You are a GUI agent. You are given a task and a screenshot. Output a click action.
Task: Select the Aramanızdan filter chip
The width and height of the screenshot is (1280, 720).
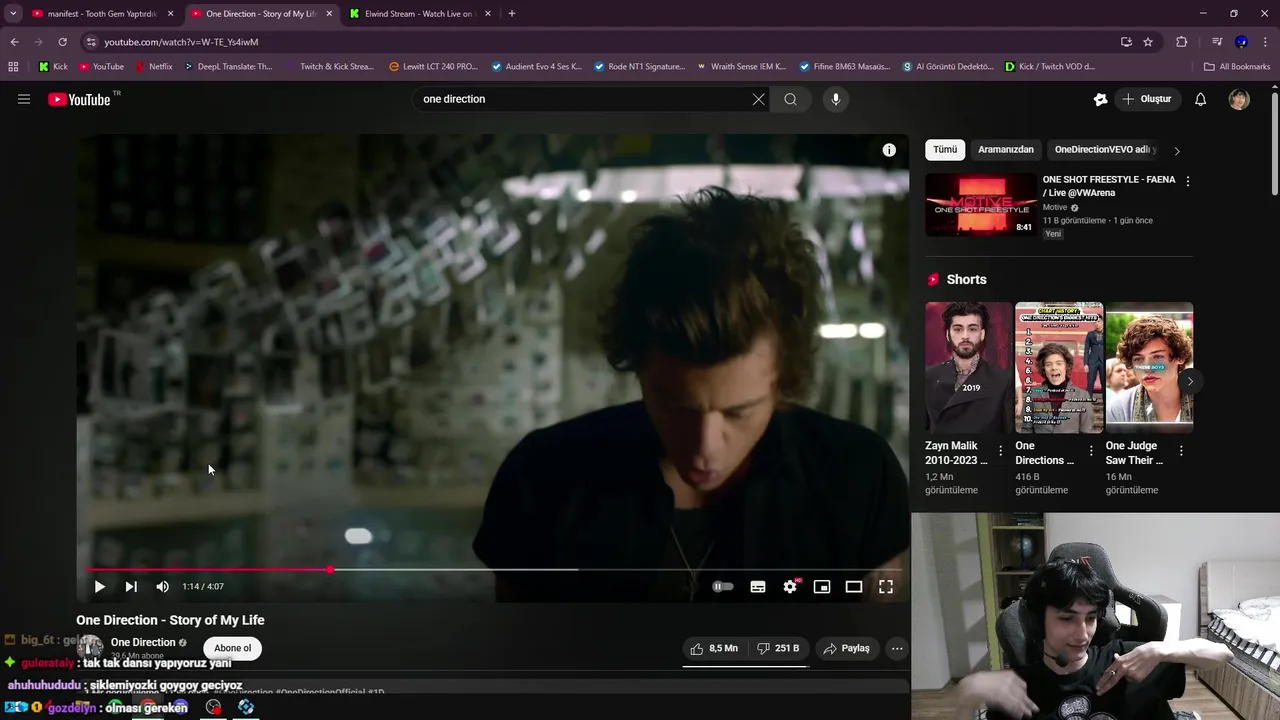pyautogui.click(x=1006, y=150)
